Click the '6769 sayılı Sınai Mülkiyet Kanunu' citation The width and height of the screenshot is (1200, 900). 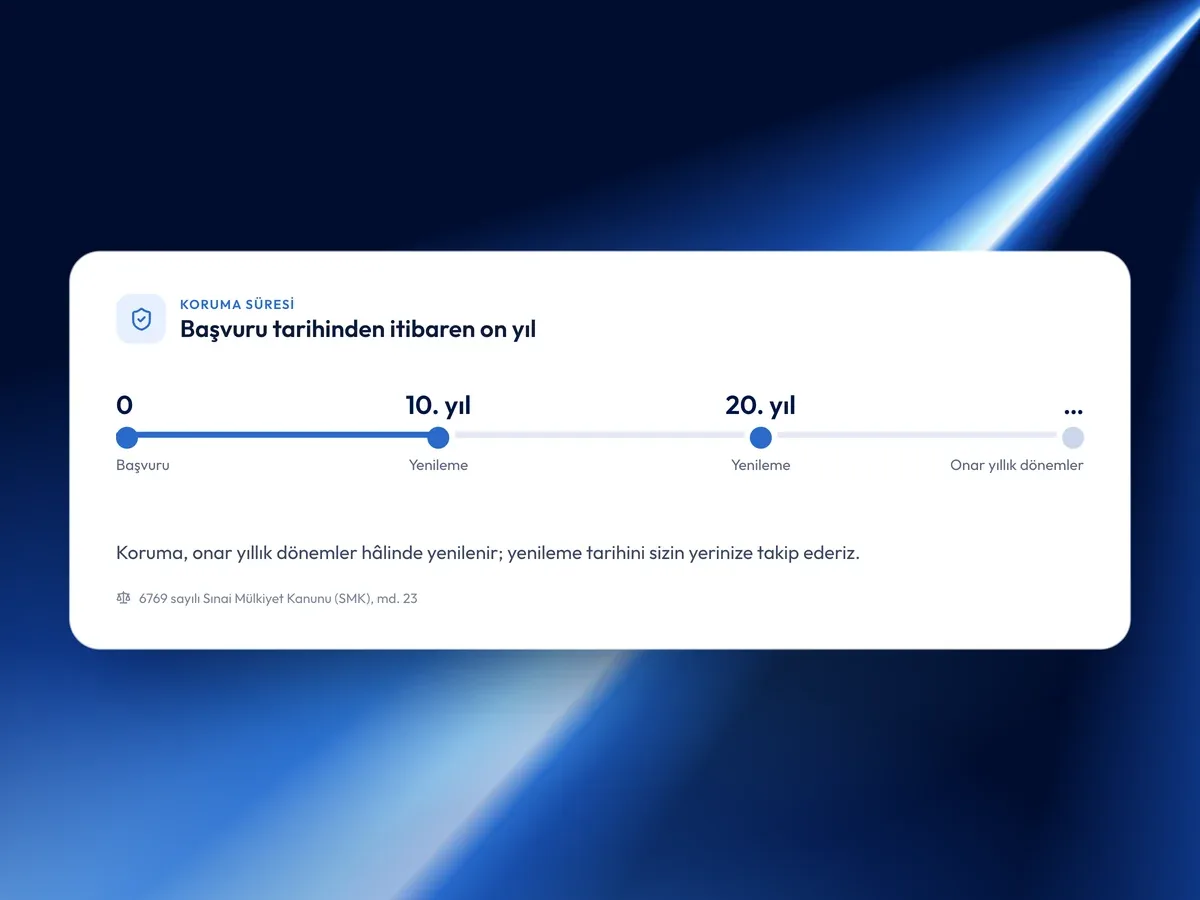pyautogui.click(x=279, y=599)
